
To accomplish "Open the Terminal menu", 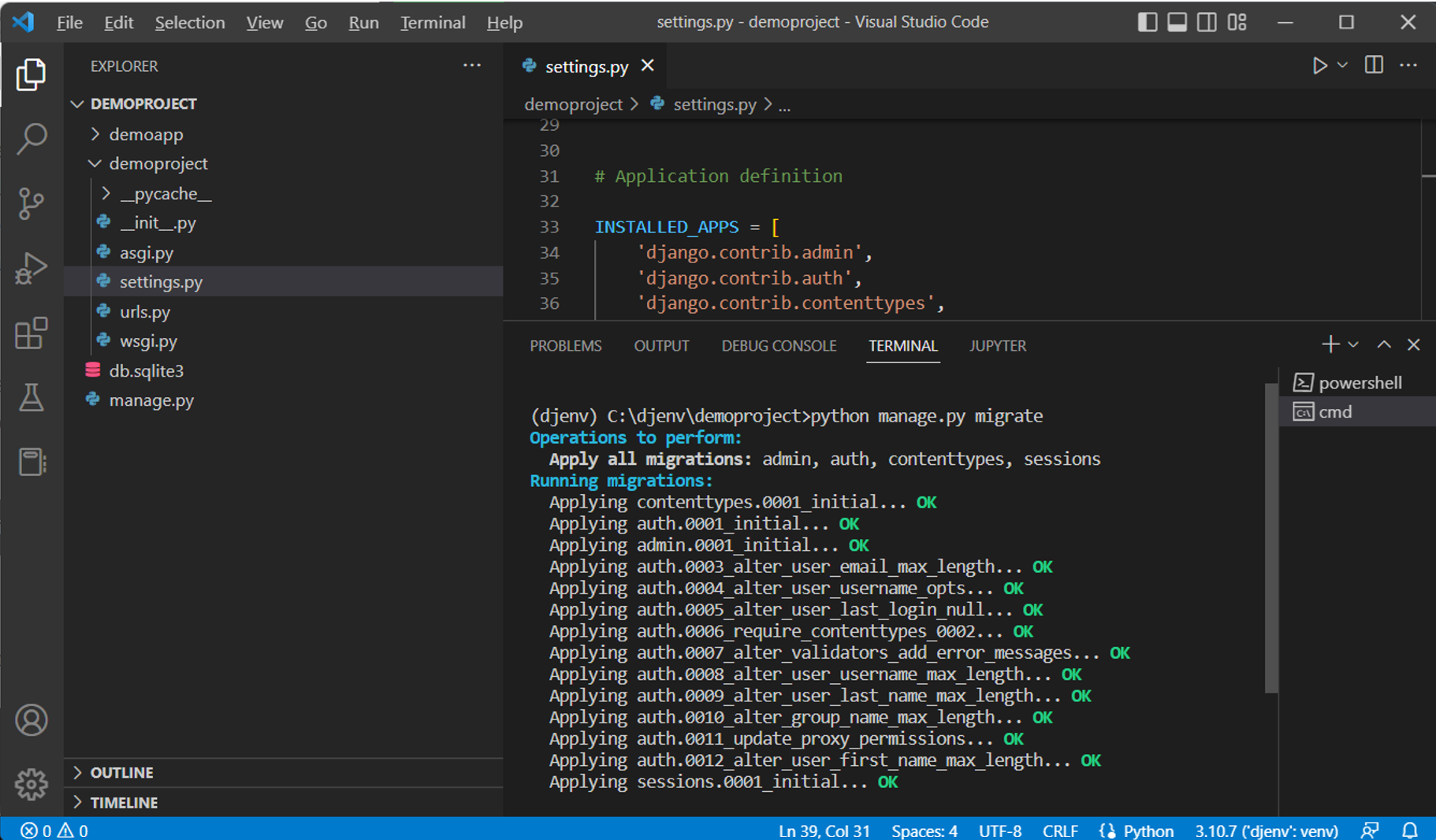I will coord(432,23).
